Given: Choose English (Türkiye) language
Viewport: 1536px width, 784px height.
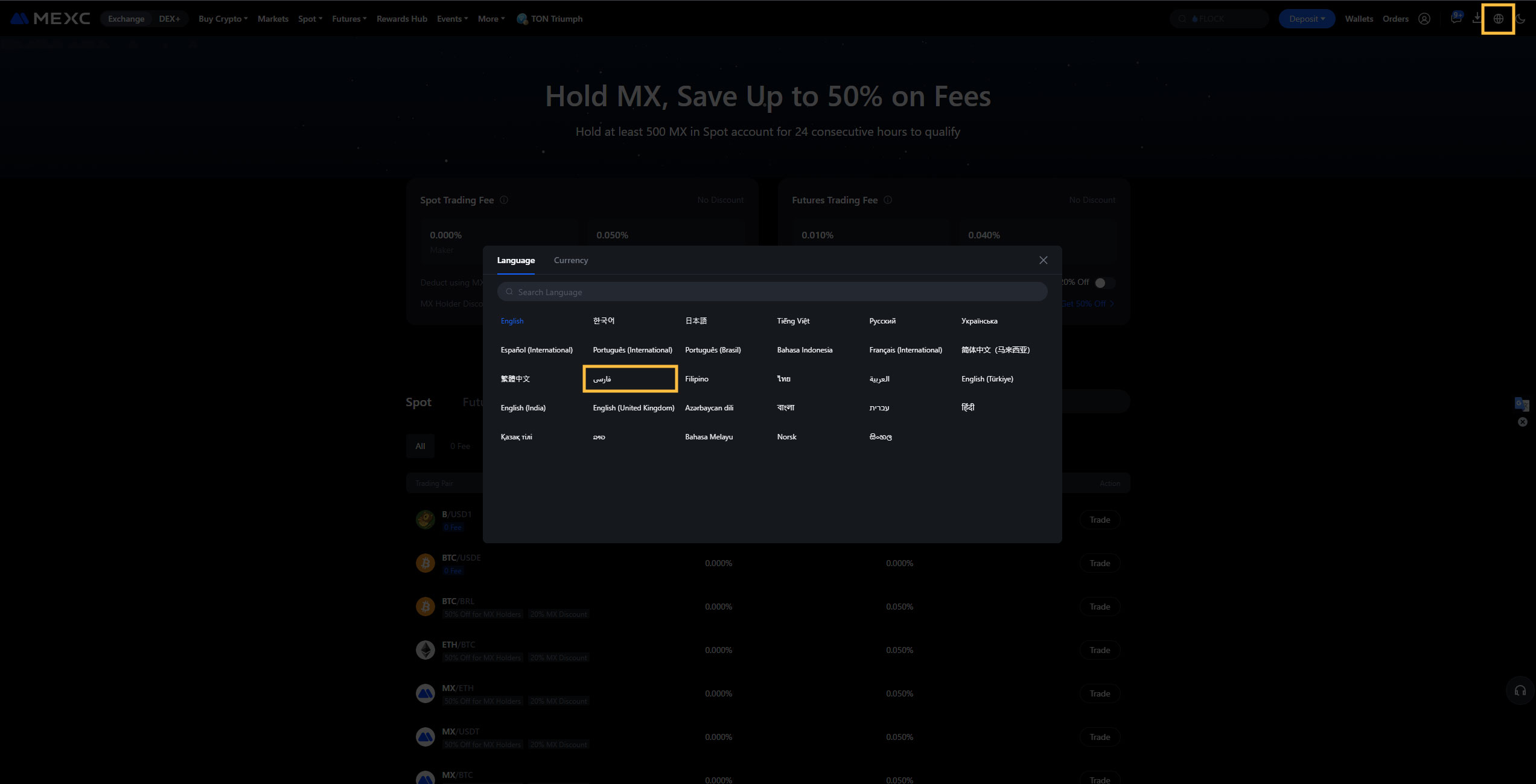Looking at the screenshot, I should 987,379.
